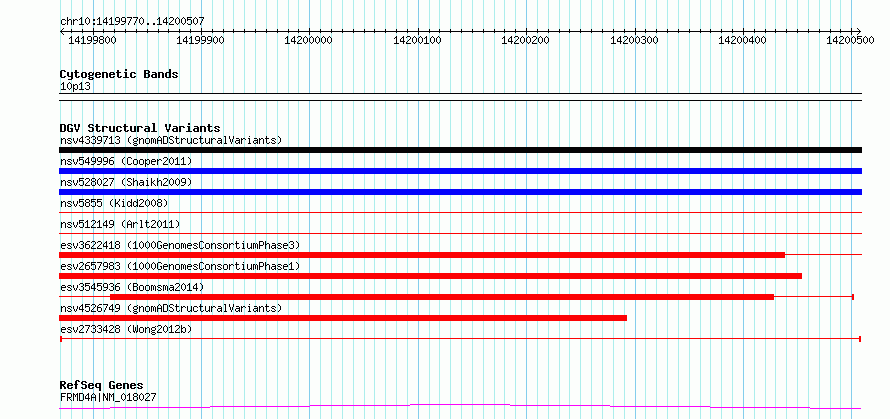This screenshot has width=890, height=419.
Task: Click the blue nsv549996 variant bar
Action: pos(460,171)
